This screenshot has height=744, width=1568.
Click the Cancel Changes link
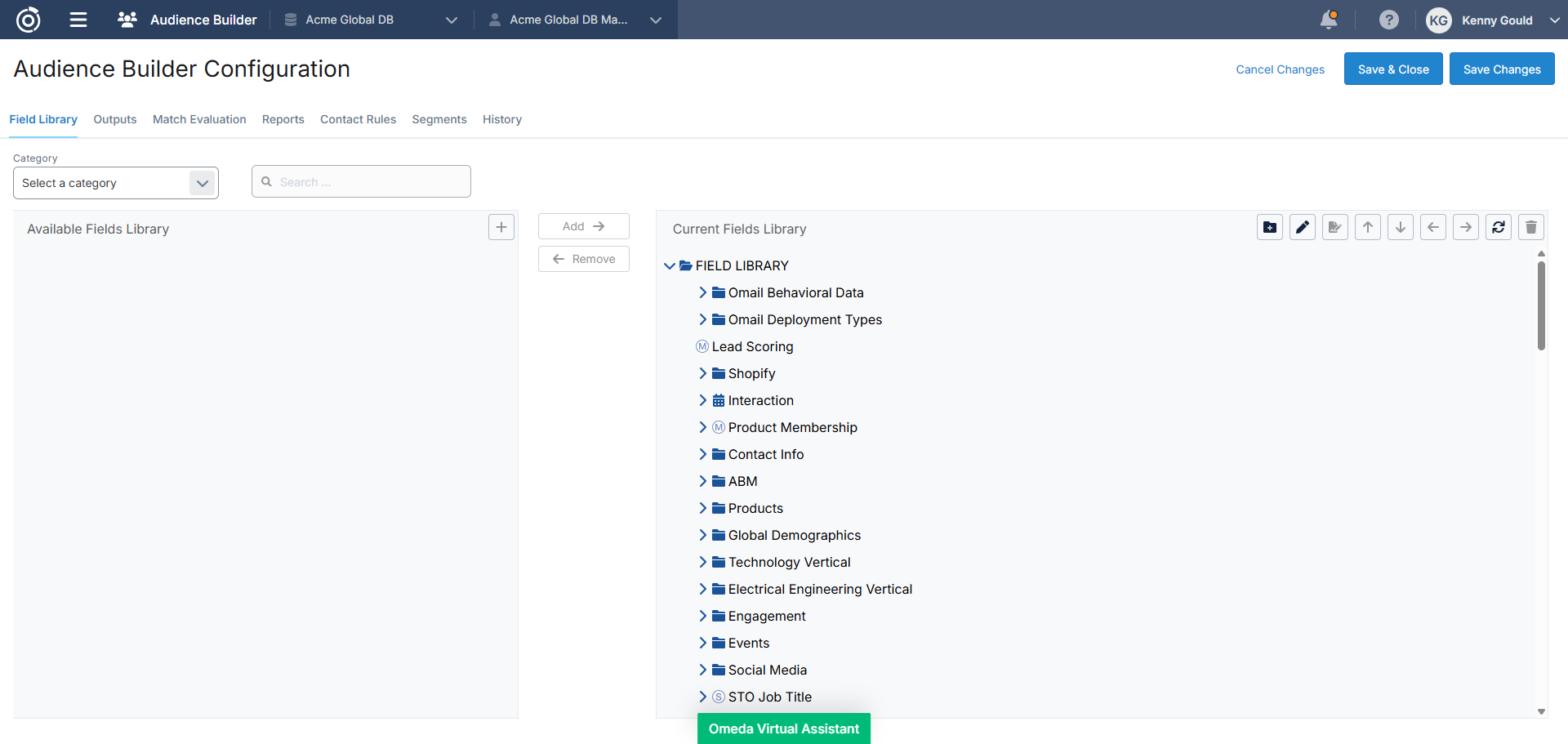[x=1280, y=69]
